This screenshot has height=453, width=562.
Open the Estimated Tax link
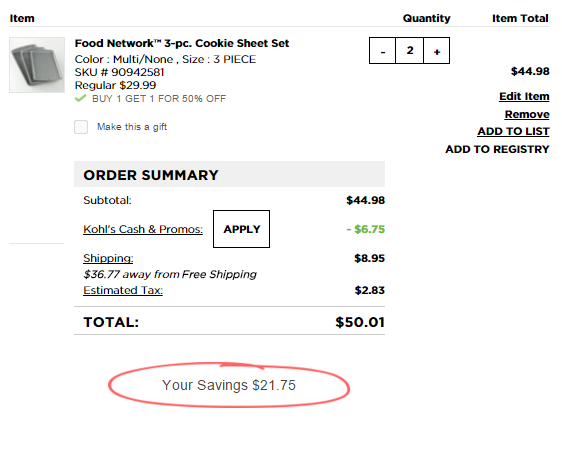(123, 290)
